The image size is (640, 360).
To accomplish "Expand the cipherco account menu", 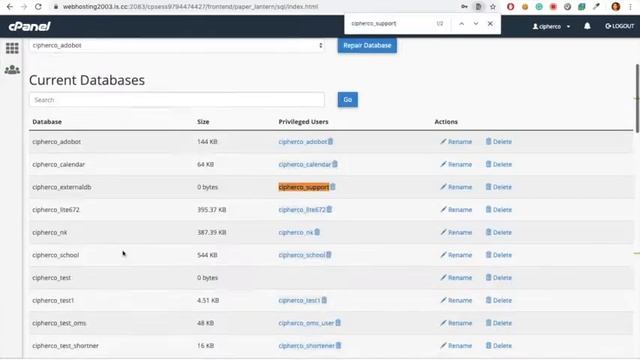I will 551,27.
